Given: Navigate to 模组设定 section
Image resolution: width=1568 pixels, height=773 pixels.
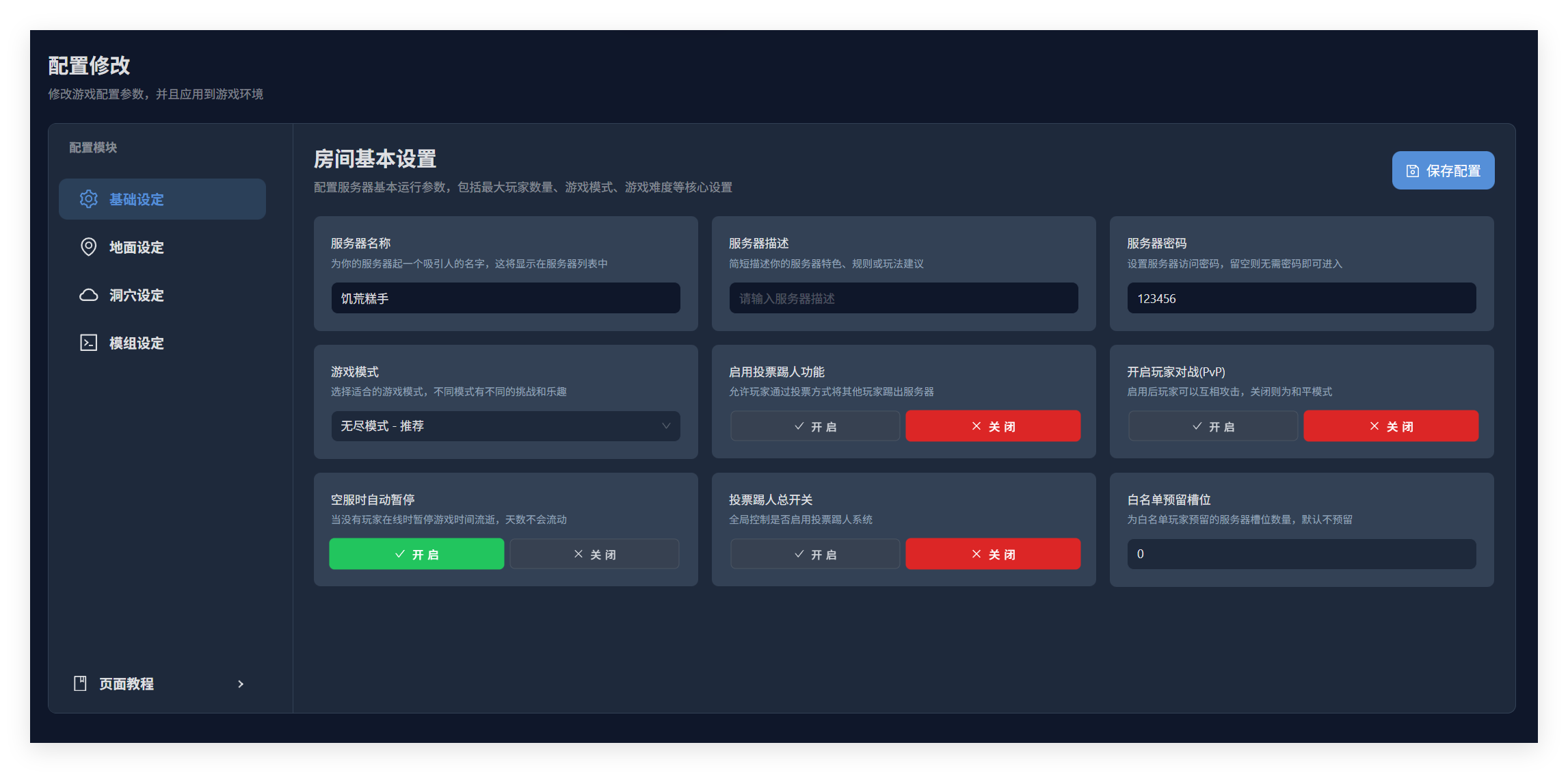Looking at the screenshot, I should 137,342.
